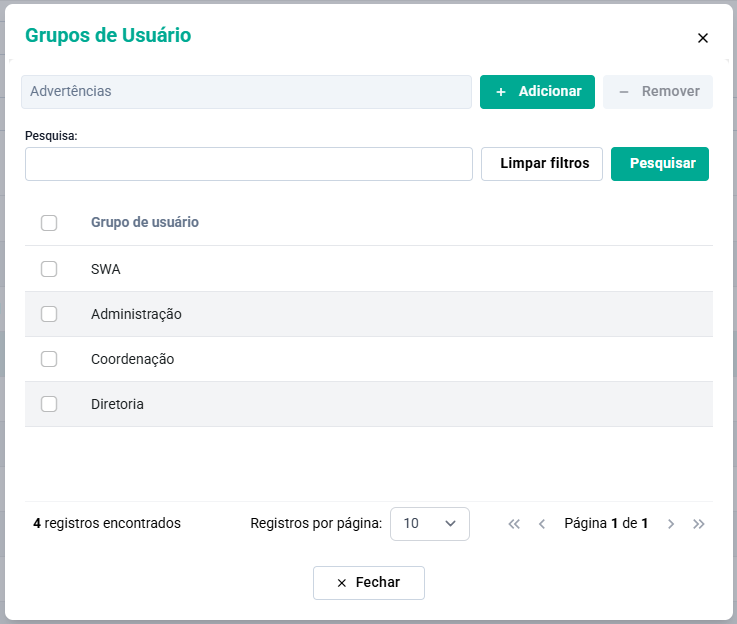Go to next page arrow
This screenshot has height=624, width=737.
[x=671, y=524]
